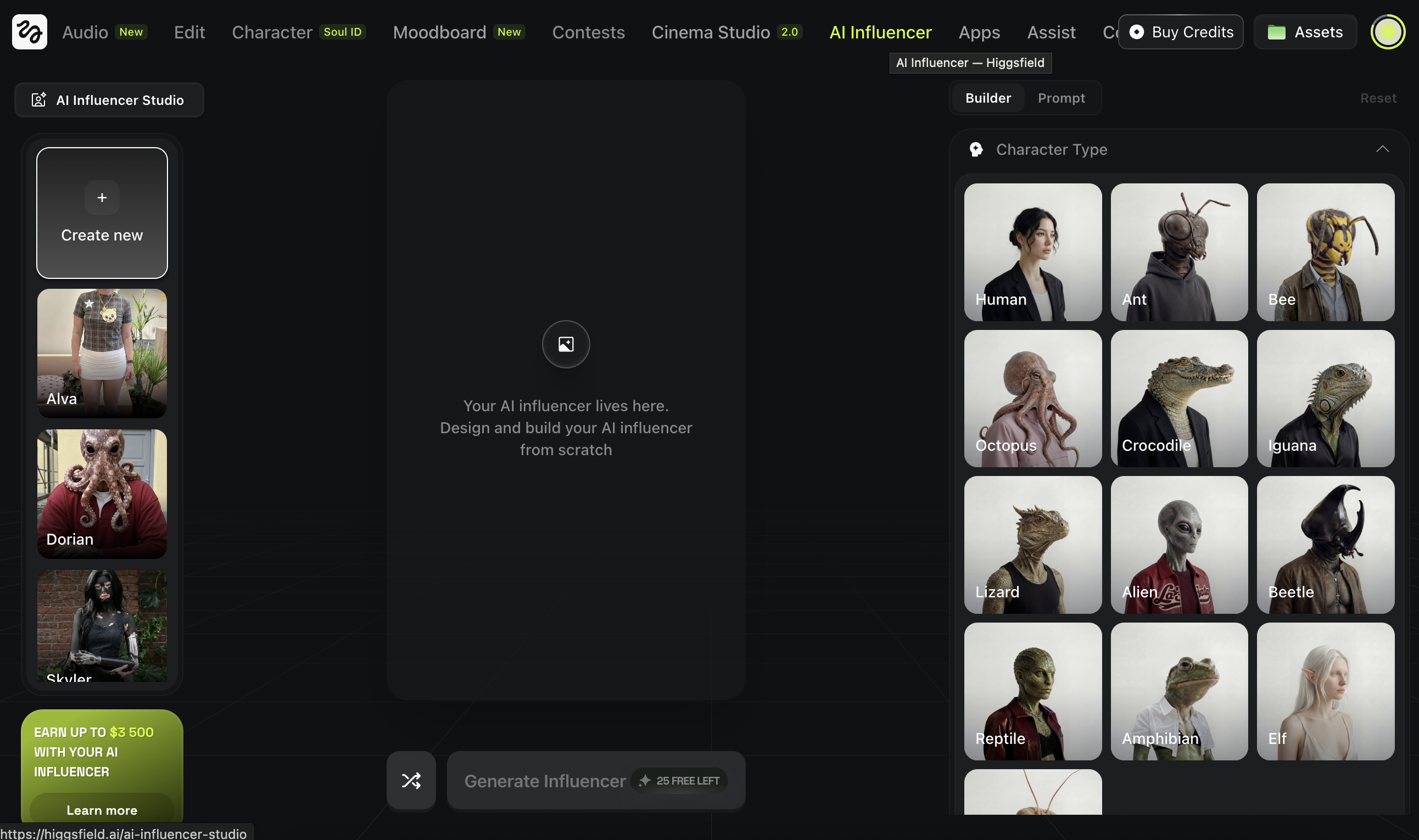Click the Buy Credits button
This screenshot has width=1419, height=840.
tap(1181, 32)
